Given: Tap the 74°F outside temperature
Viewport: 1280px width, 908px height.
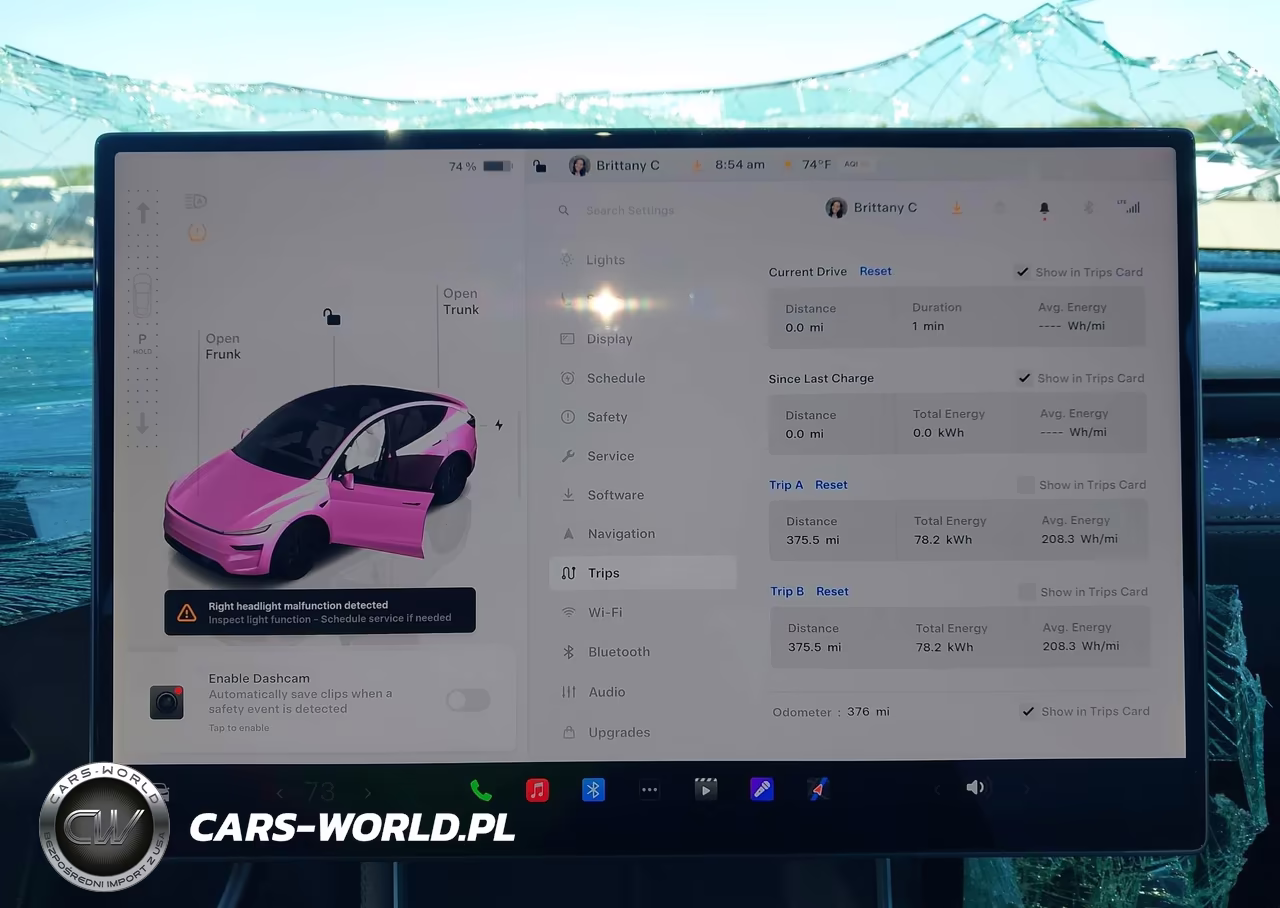Looking at the screenshot, I should click(816, 165).
